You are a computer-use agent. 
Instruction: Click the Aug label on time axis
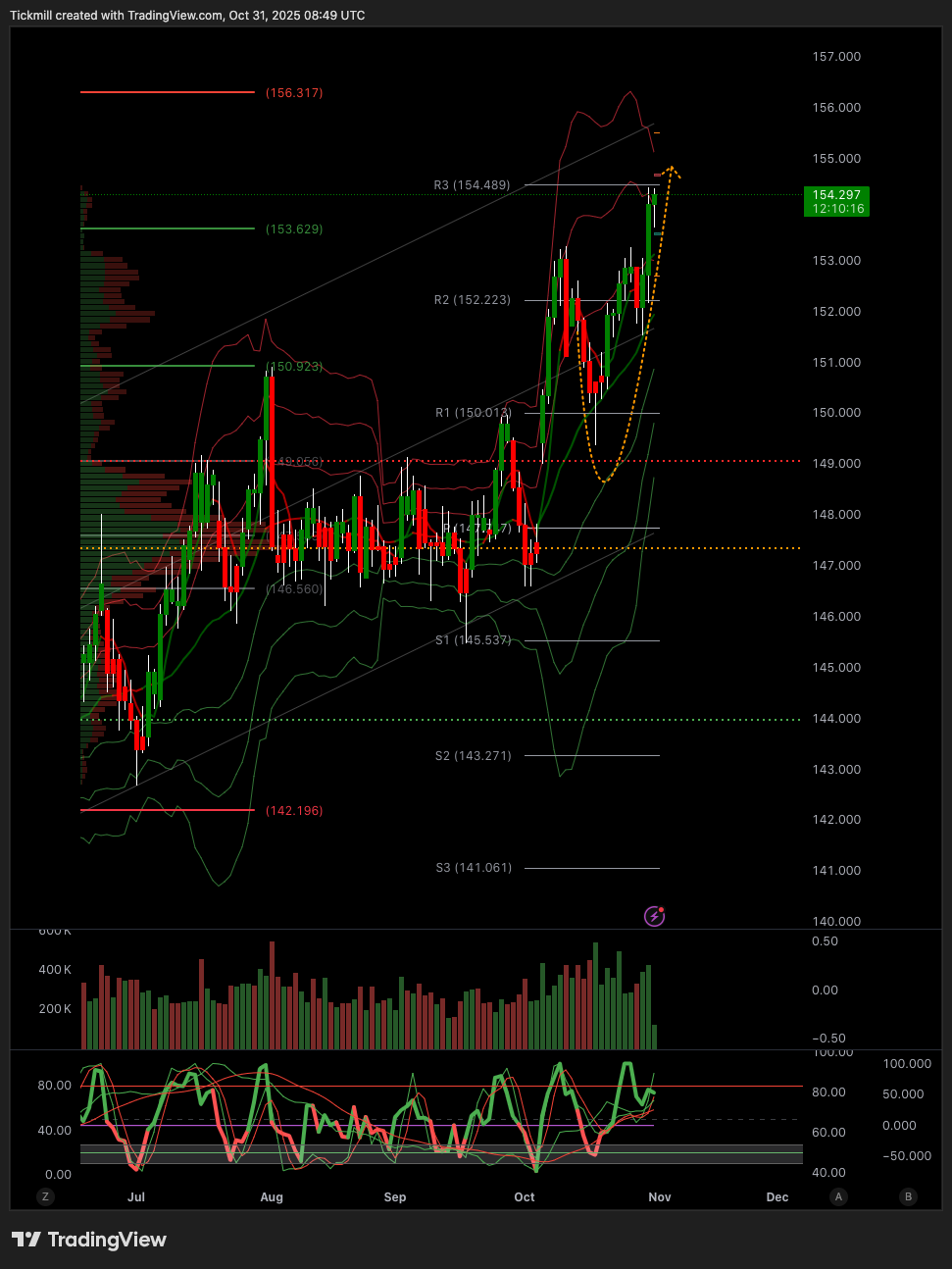272,1197
